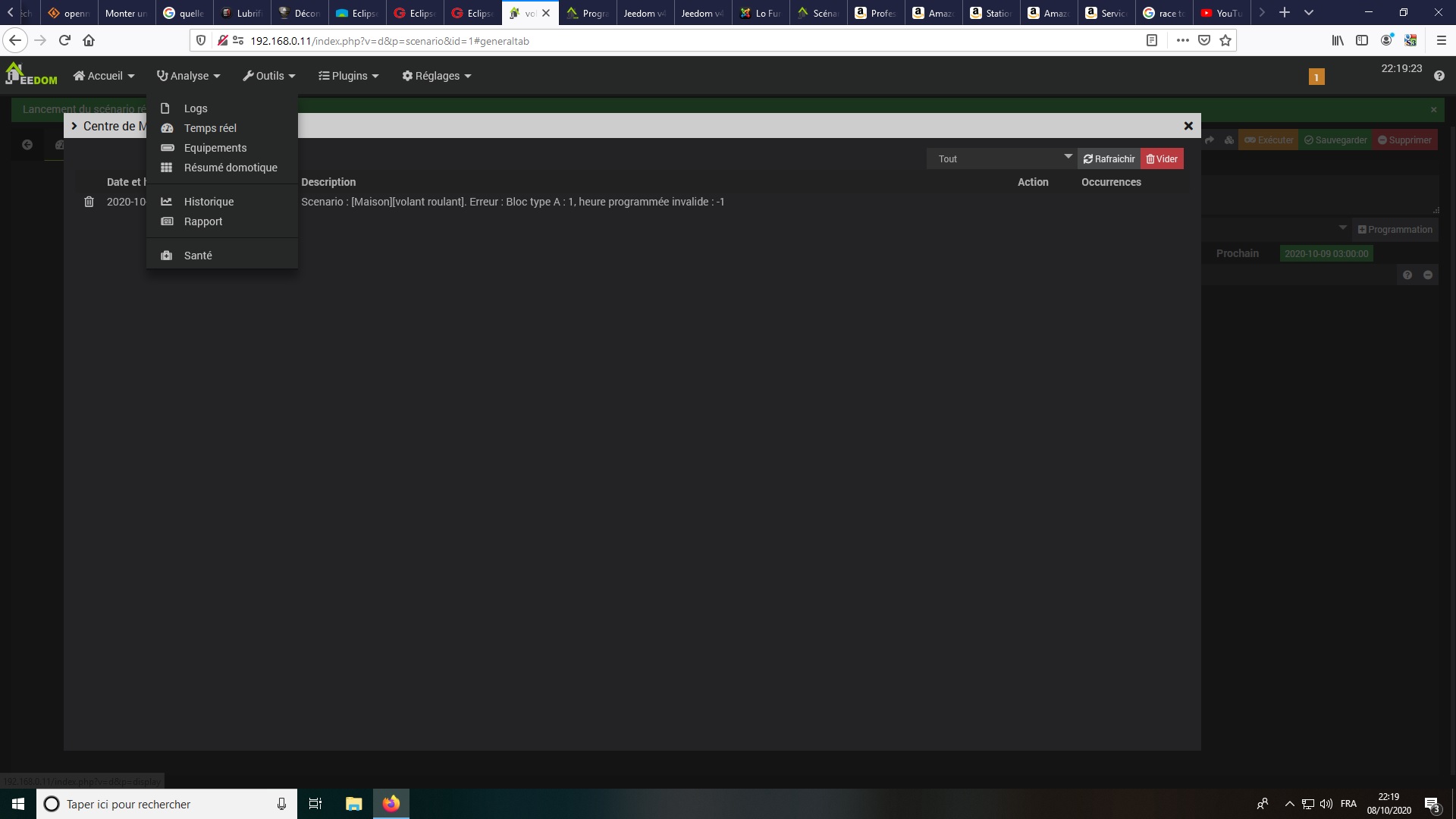The height and width of the screenshot is (819, 1456).
Task: Collapse the Analyse dropdown menu
Action: 189,76
